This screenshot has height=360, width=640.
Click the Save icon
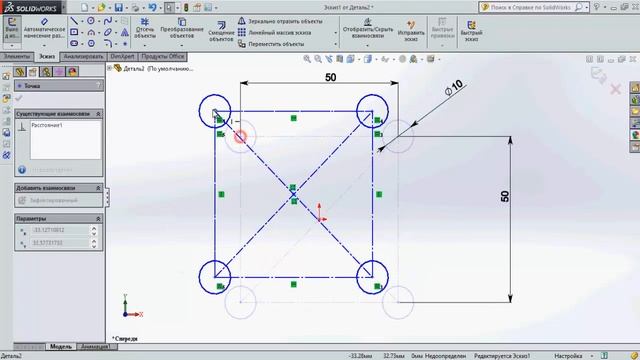coord(118,7)
